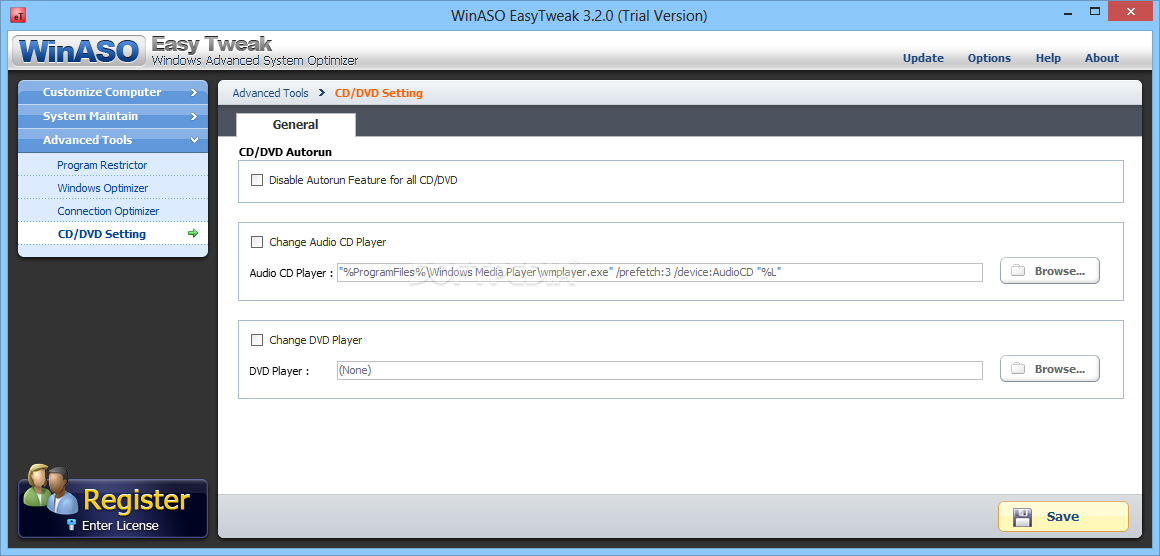The width and height of the screenshot is (1160, 556).
Task: Tick the Change DVD Player checkbox
Action: [257, 340]
